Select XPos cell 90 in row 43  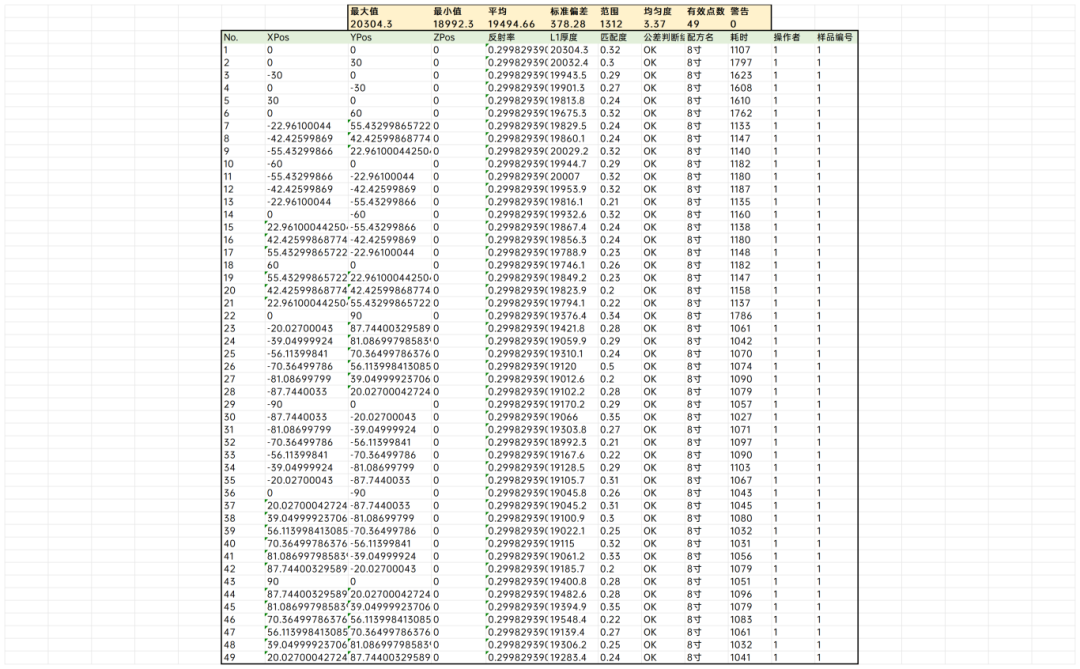click(307, 581)
